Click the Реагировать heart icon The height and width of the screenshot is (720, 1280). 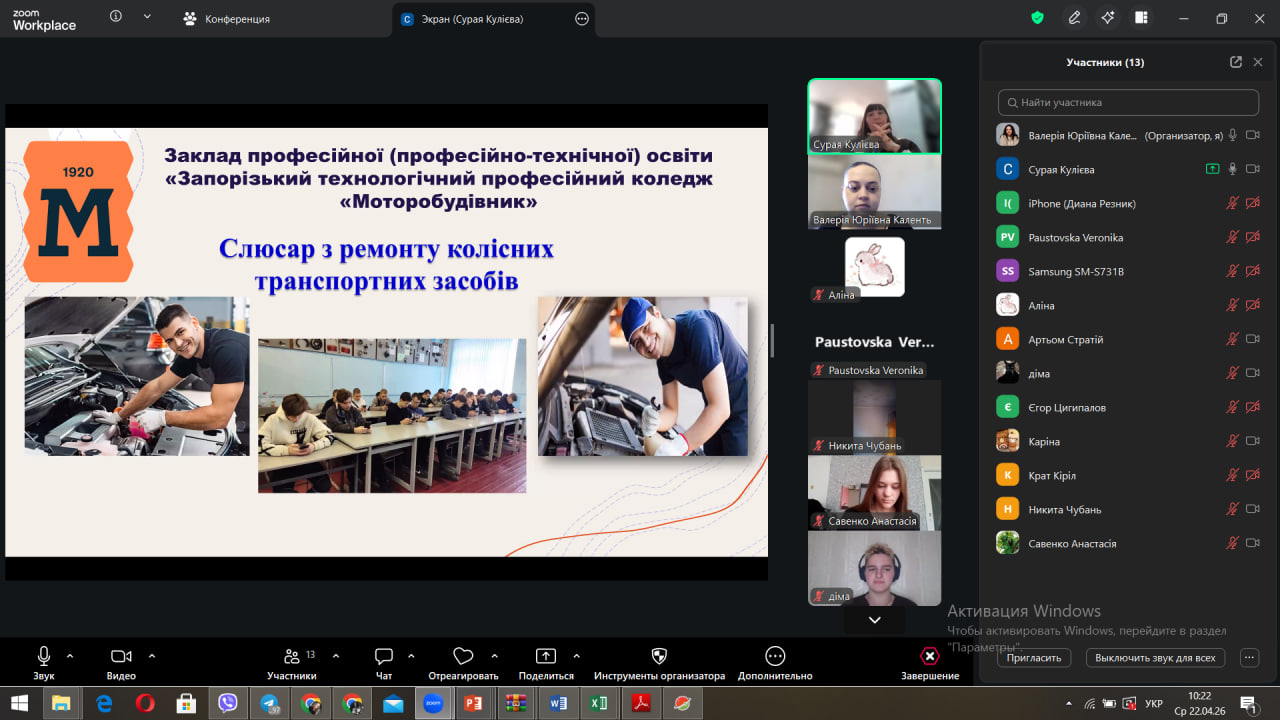tap(463, 657)
